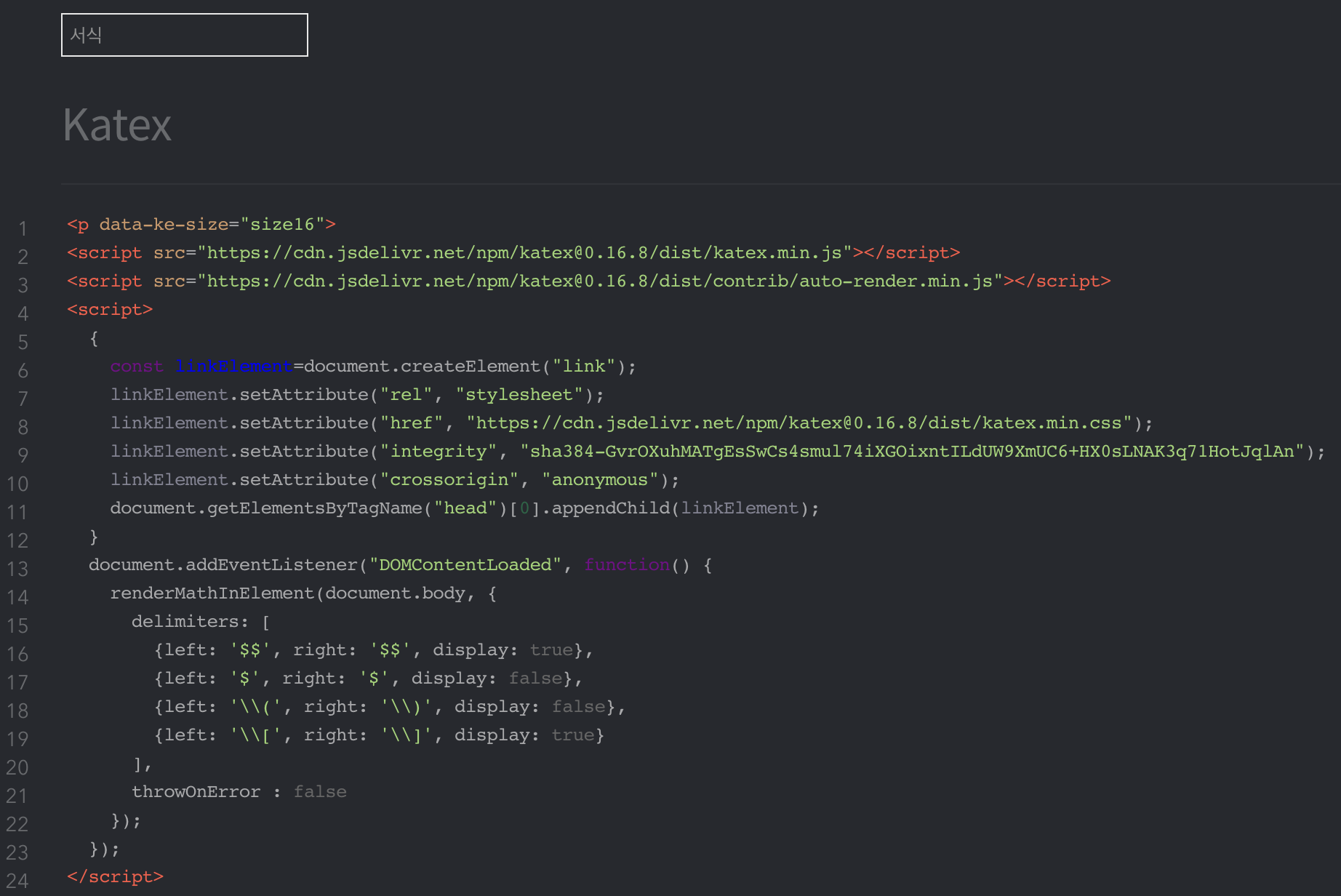The height and width of the screenshot is (896, 1341).
Task: Click line number 13 in the gutter
Action: click(17, 569)
